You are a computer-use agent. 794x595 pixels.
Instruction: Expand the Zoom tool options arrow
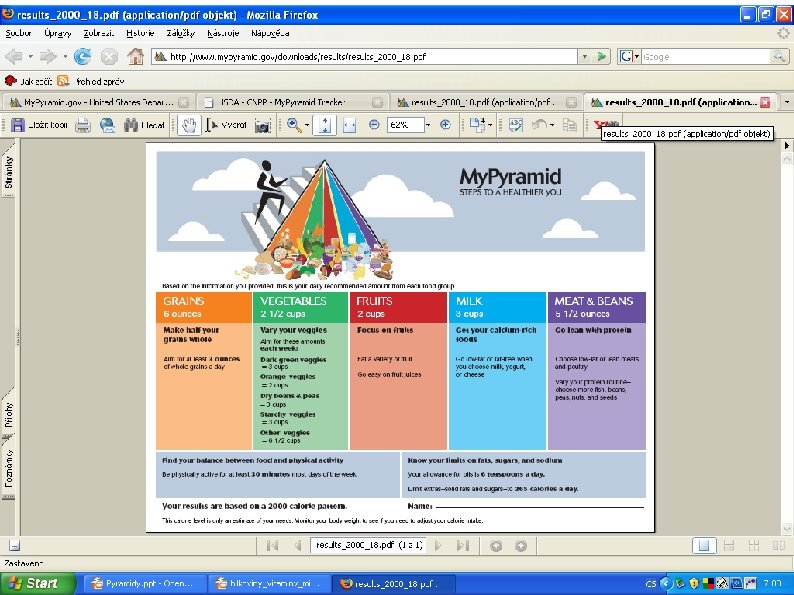pos(307,125)
